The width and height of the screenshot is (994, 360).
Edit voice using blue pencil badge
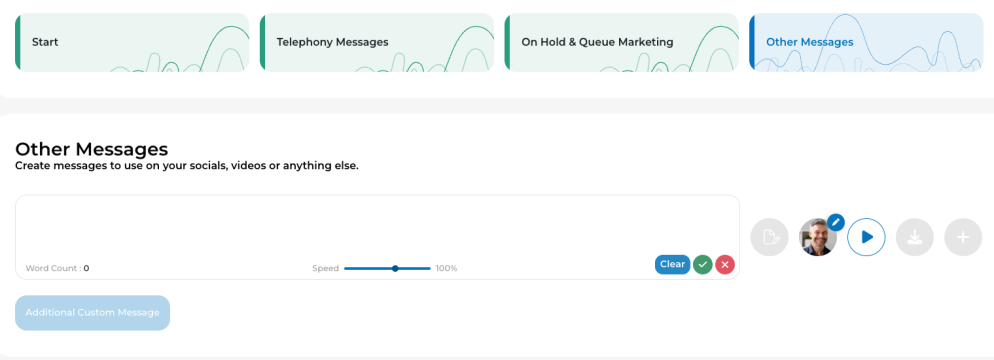point(836,222)
